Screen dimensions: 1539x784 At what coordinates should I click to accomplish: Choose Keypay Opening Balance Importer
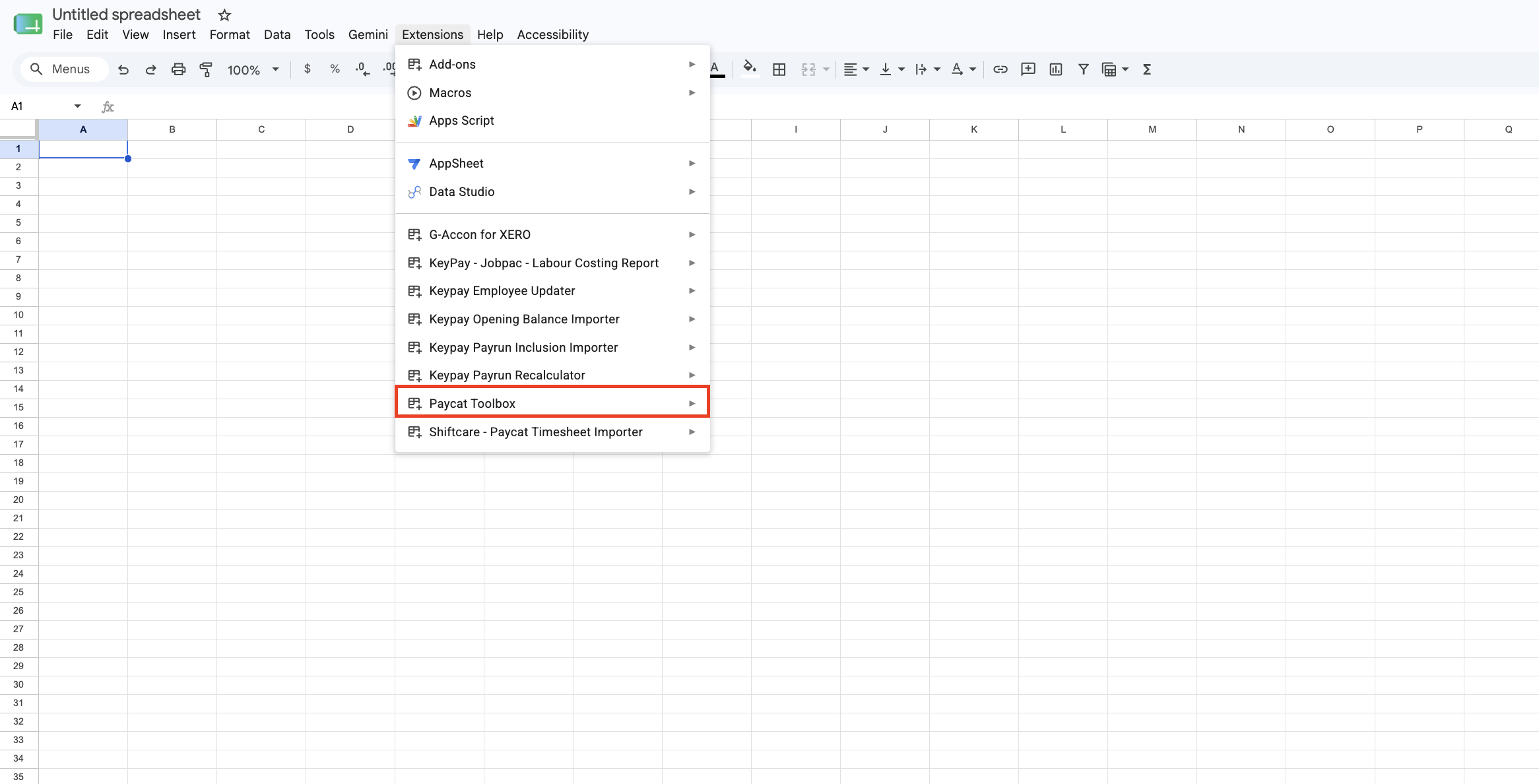tap(552, 319)
